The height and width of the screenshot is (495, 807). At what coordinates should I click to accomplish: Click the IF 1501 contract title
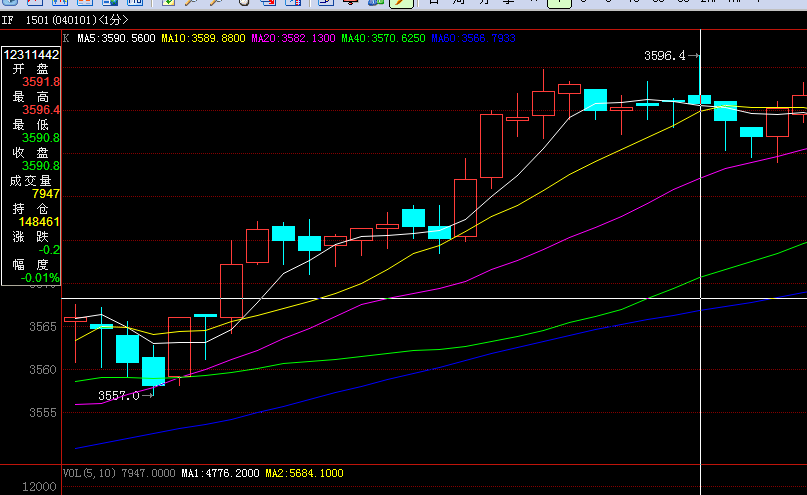tap(65, 20)
